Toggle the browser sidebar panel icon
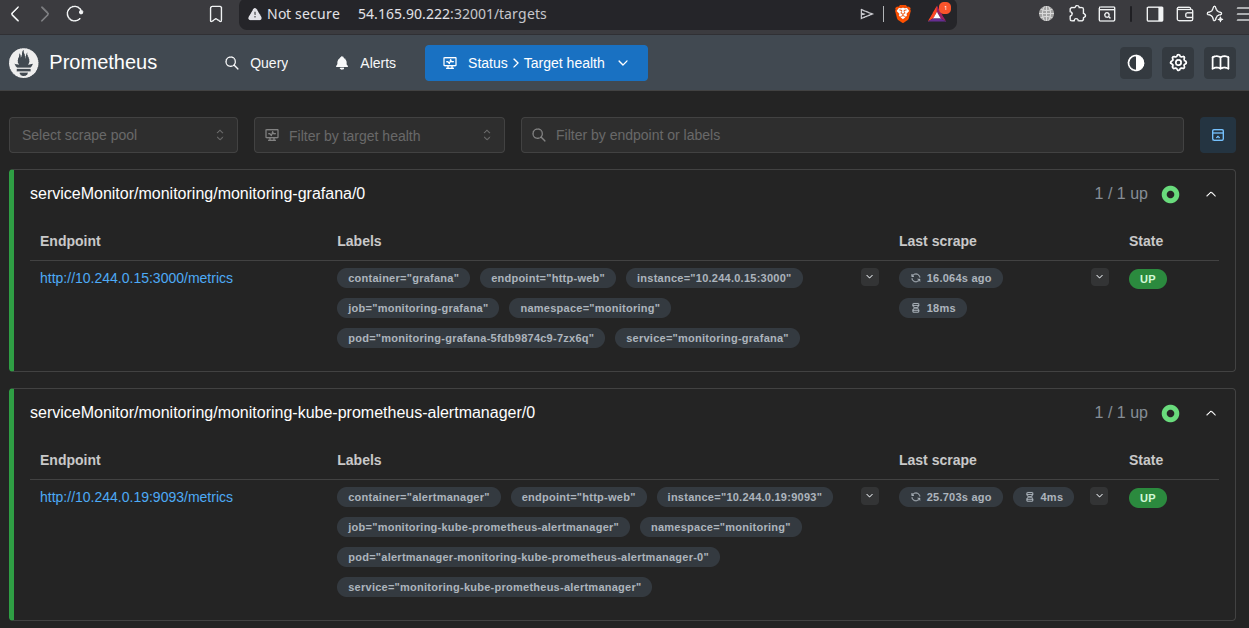This screenshot has height=628, width=1249. [x=1154, y=14]
